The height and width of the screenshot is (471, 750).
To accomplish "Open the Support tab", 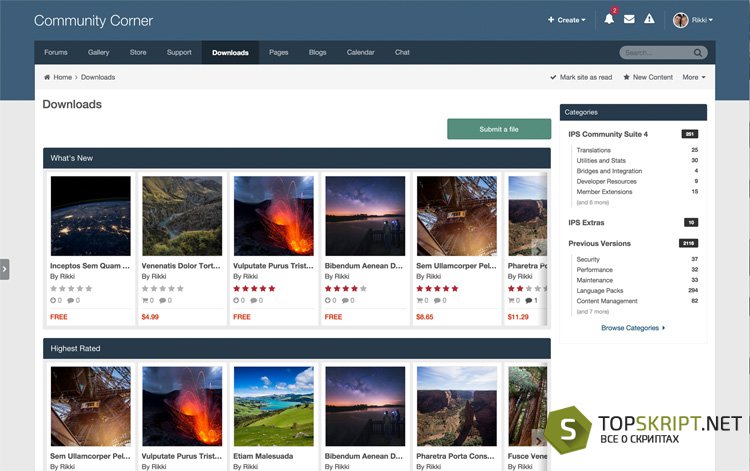I will click(x=179, y=52).
